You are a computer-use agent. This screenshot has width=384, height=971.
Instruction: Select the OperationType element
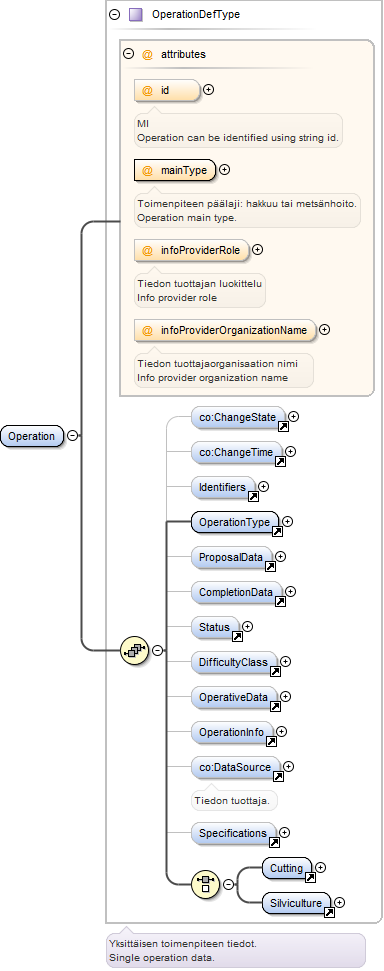click(235, 522)
